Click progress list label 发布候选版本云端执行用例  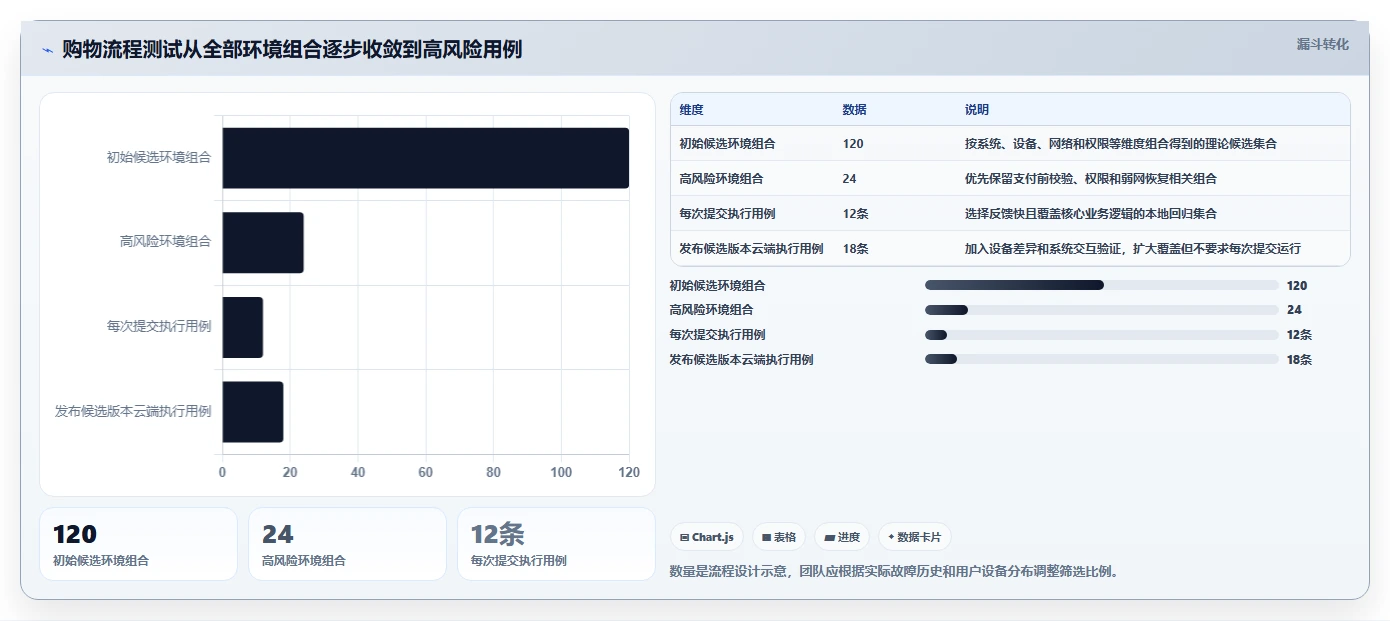coord(741,360)
